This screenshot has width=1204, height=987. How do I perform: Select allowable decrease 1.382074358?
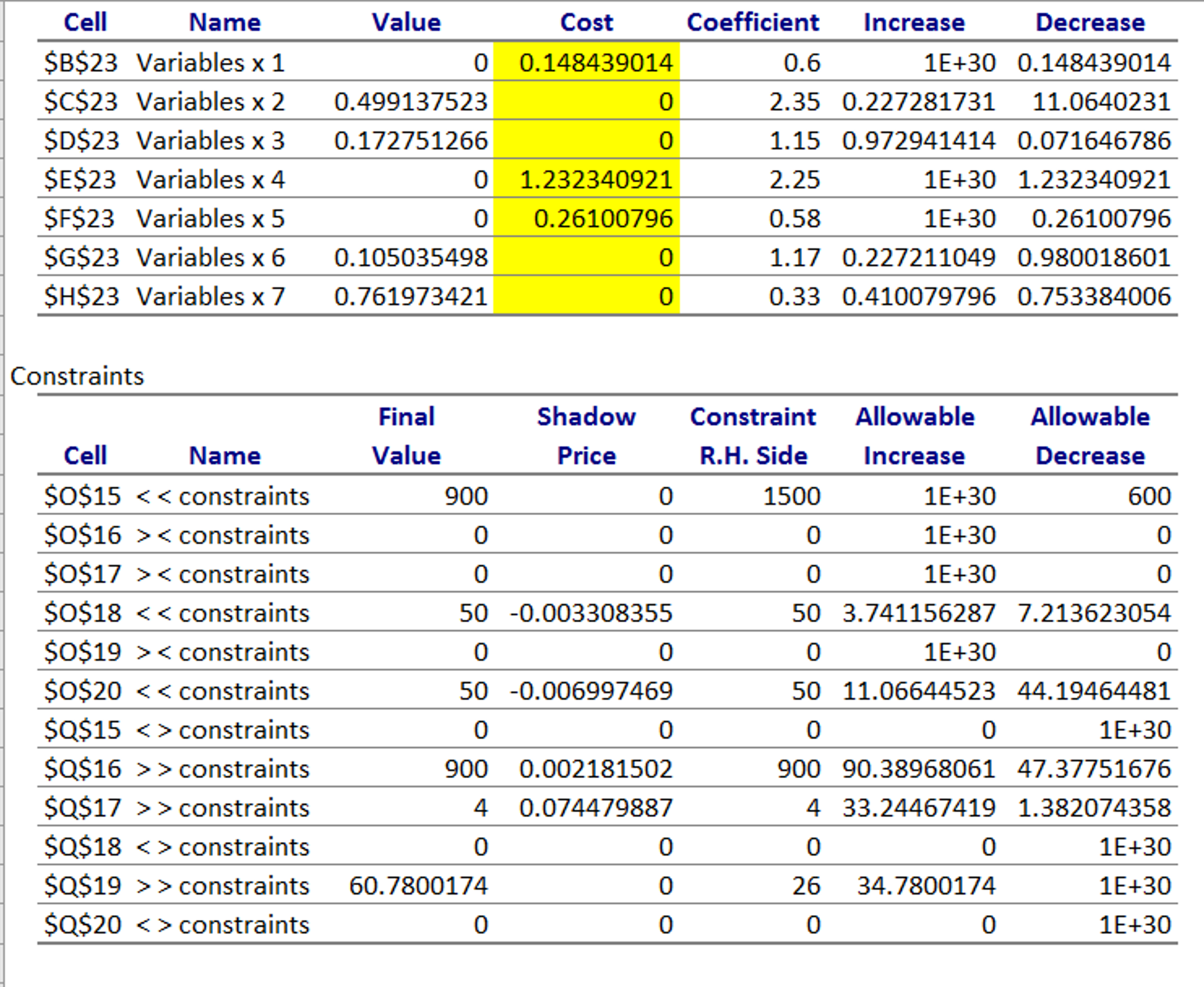1094,808
